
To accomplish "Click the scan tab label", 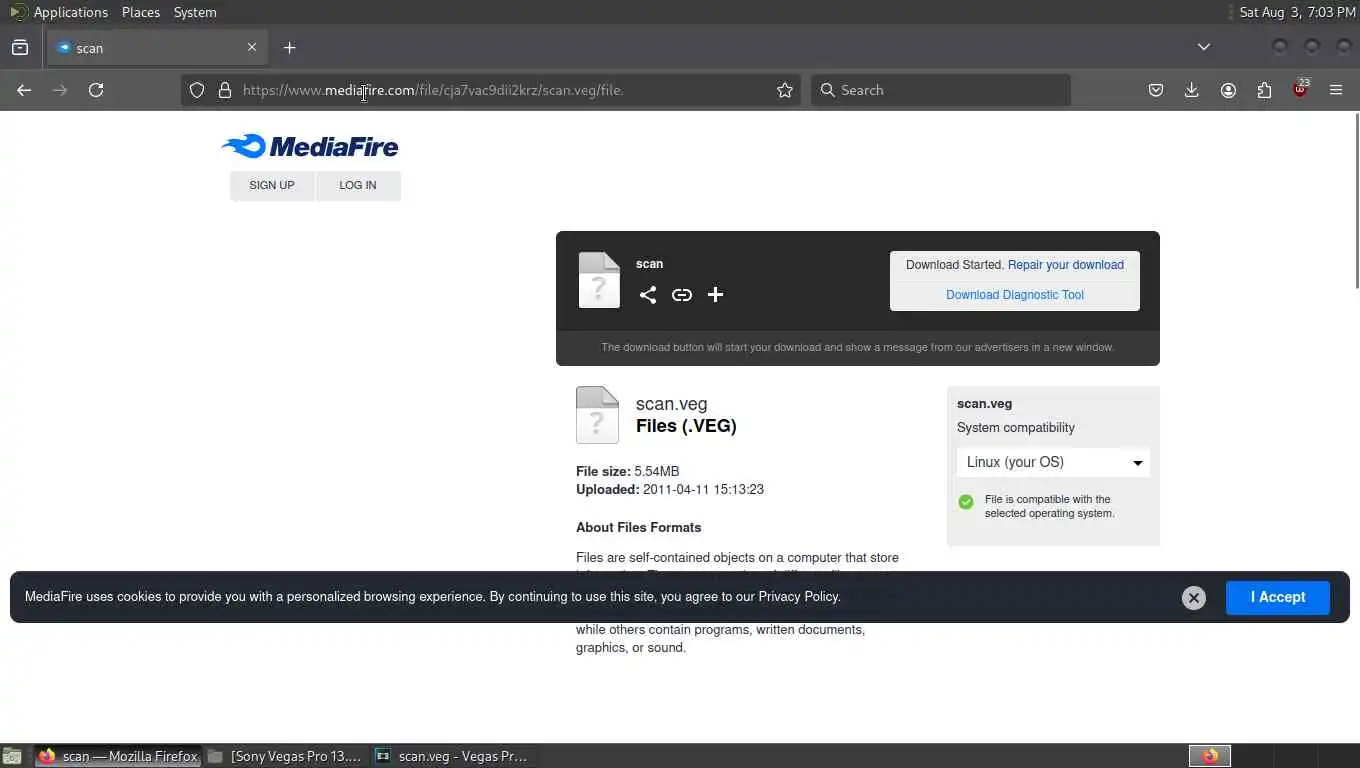I will point(90,48).
